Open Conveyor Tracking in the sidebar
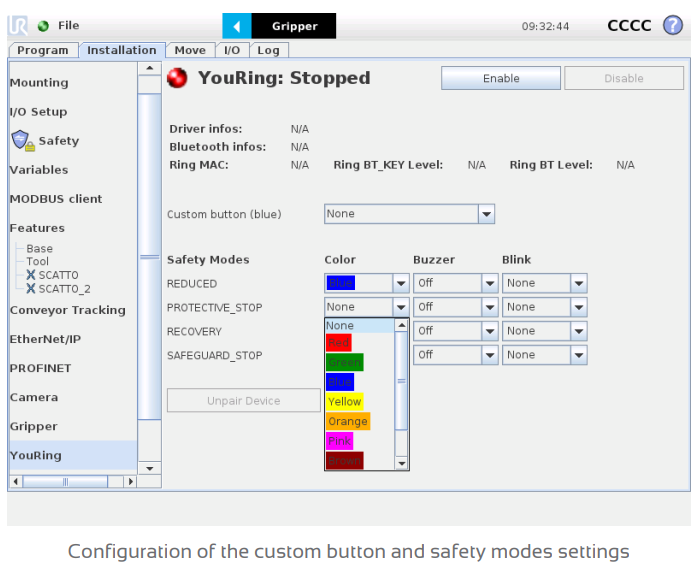 tap(68, 310)
